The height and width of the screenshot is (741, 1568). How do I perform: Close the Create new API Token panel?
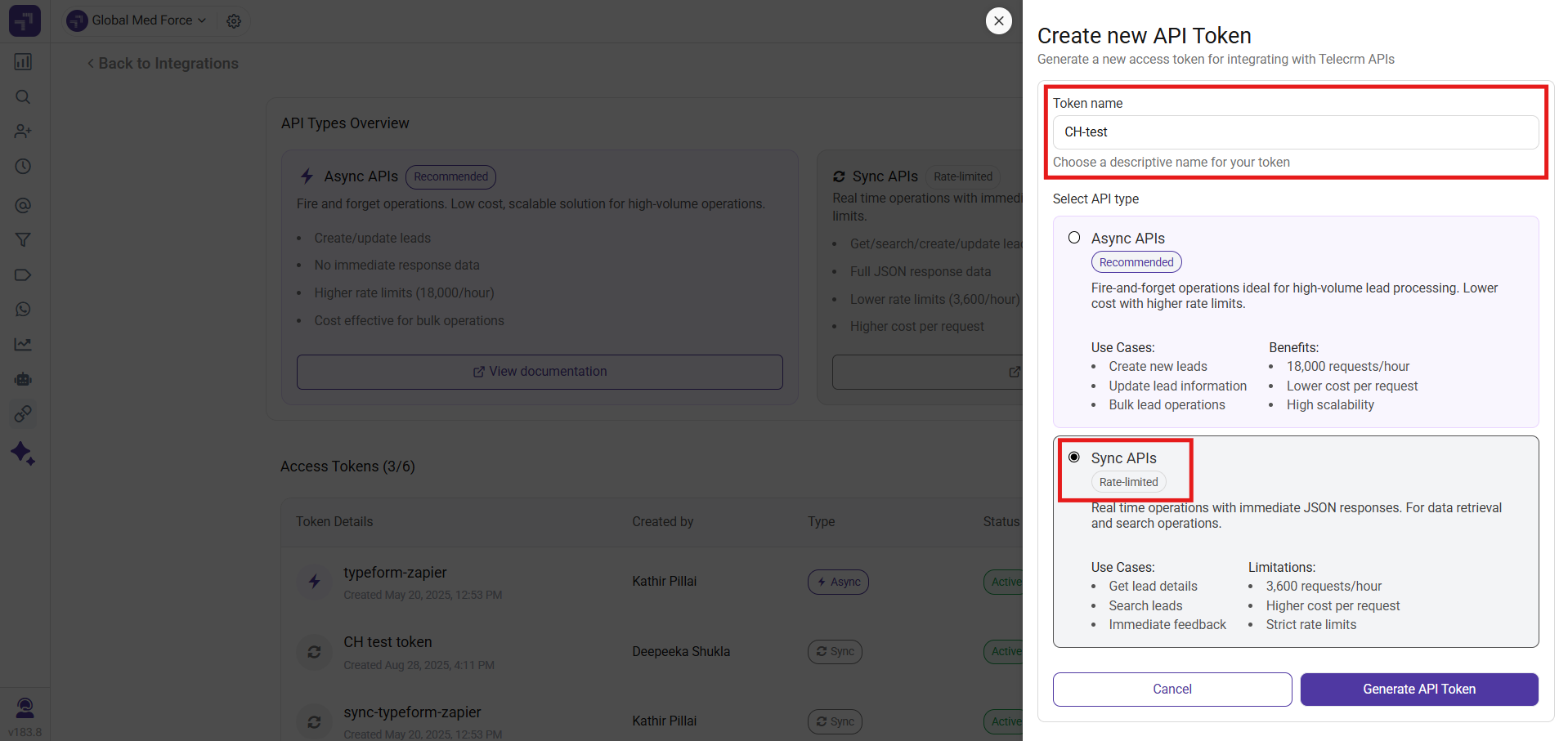999,20
